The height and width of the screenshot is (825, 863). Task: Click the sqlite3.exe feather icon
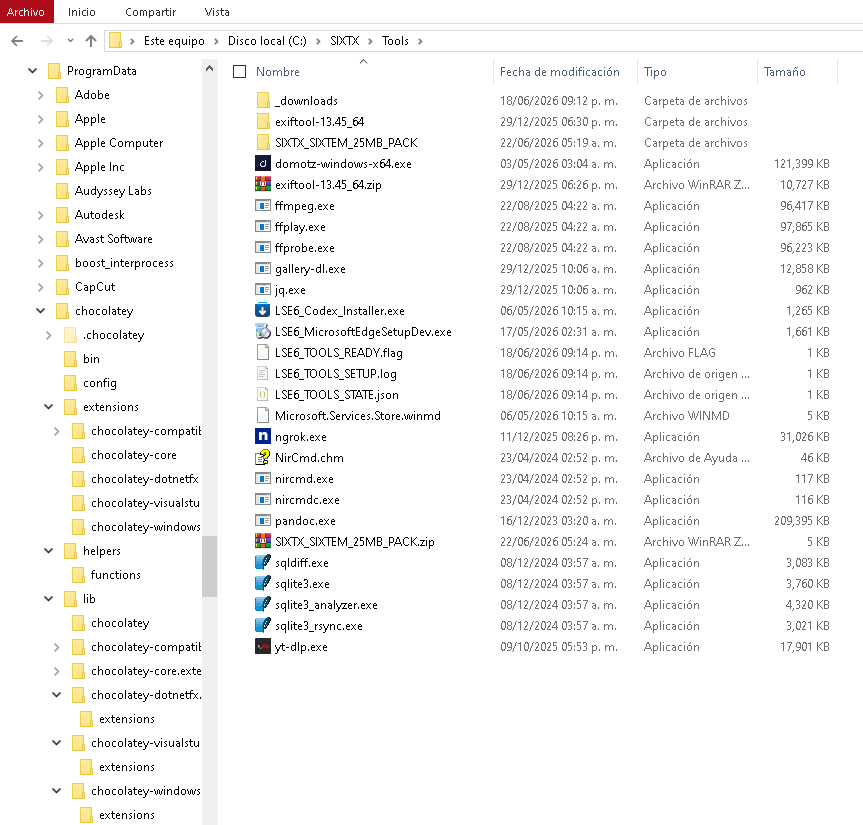pos(263,583)
